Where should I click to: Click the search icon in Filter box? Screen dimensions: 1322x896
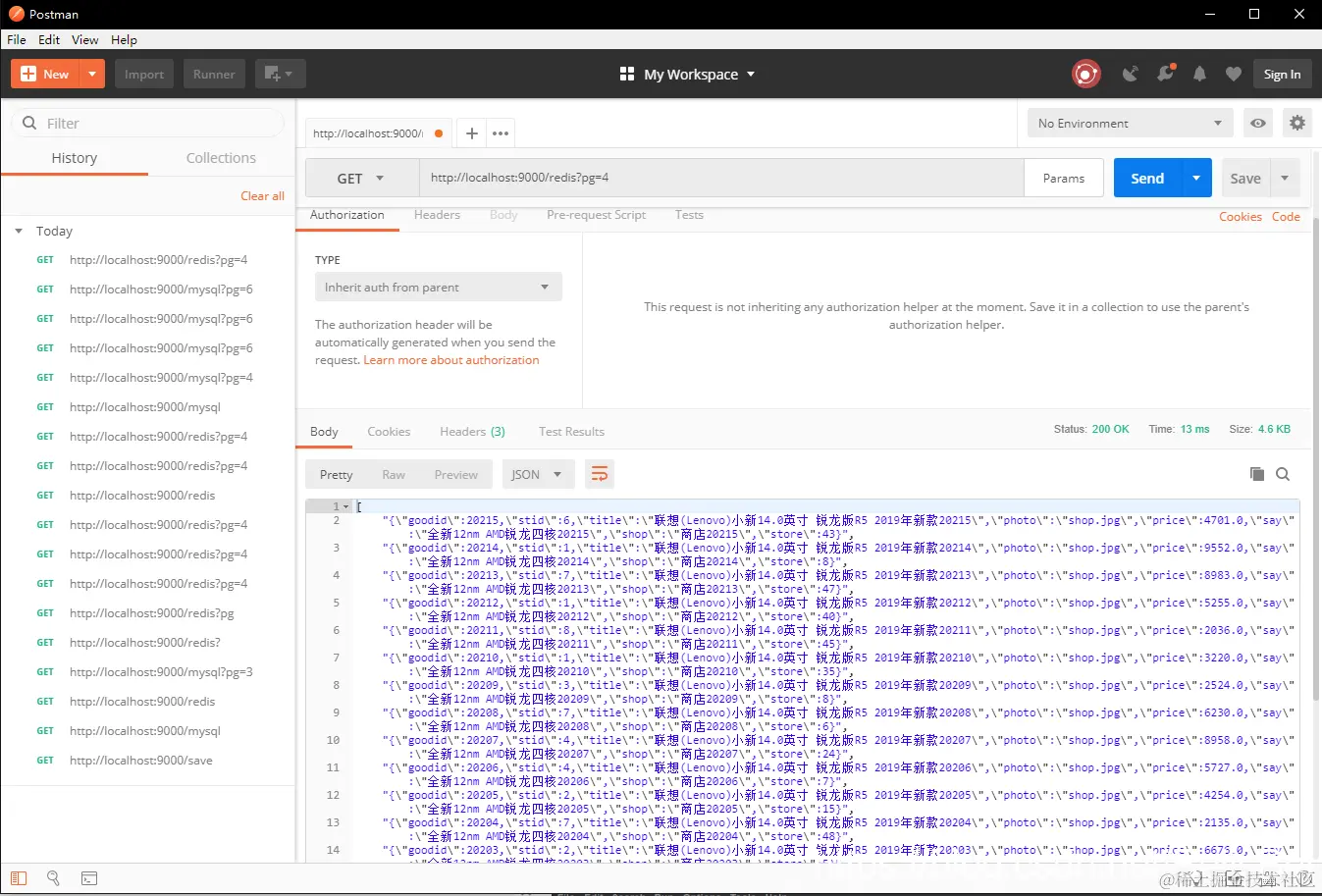pos(29,124)
